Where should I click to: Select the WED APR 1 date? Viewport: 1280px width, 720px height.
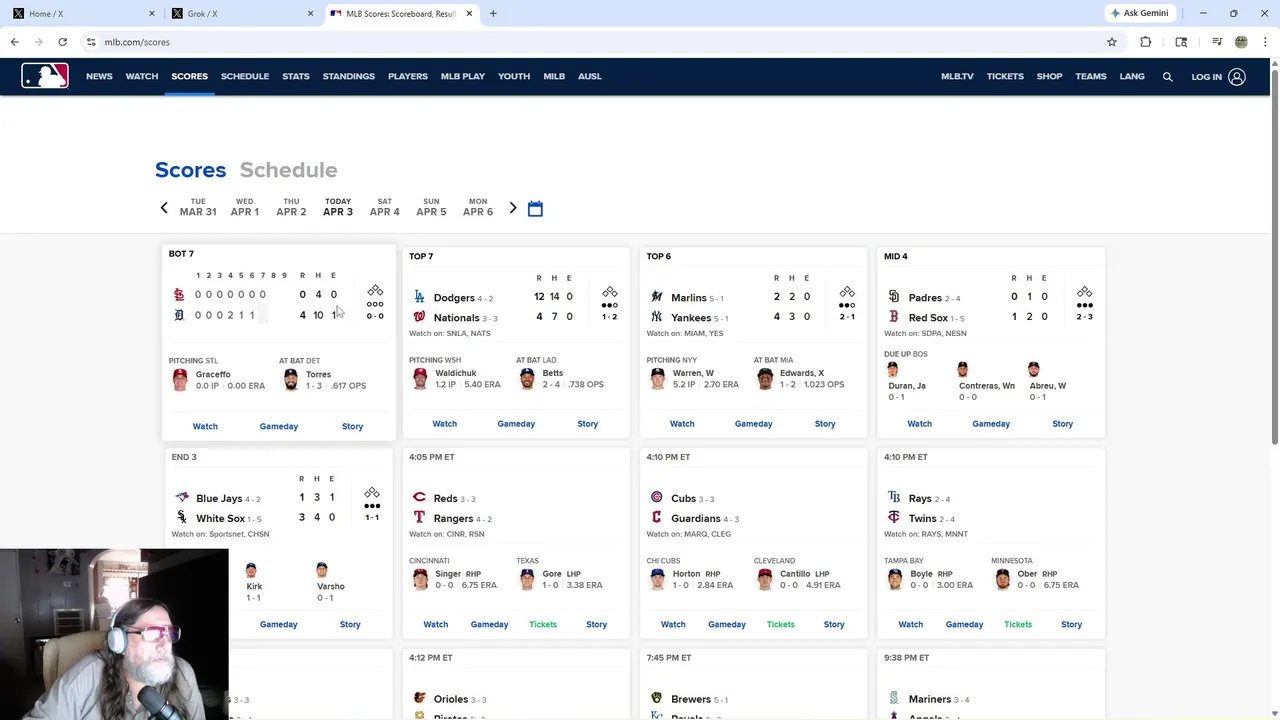245,207
